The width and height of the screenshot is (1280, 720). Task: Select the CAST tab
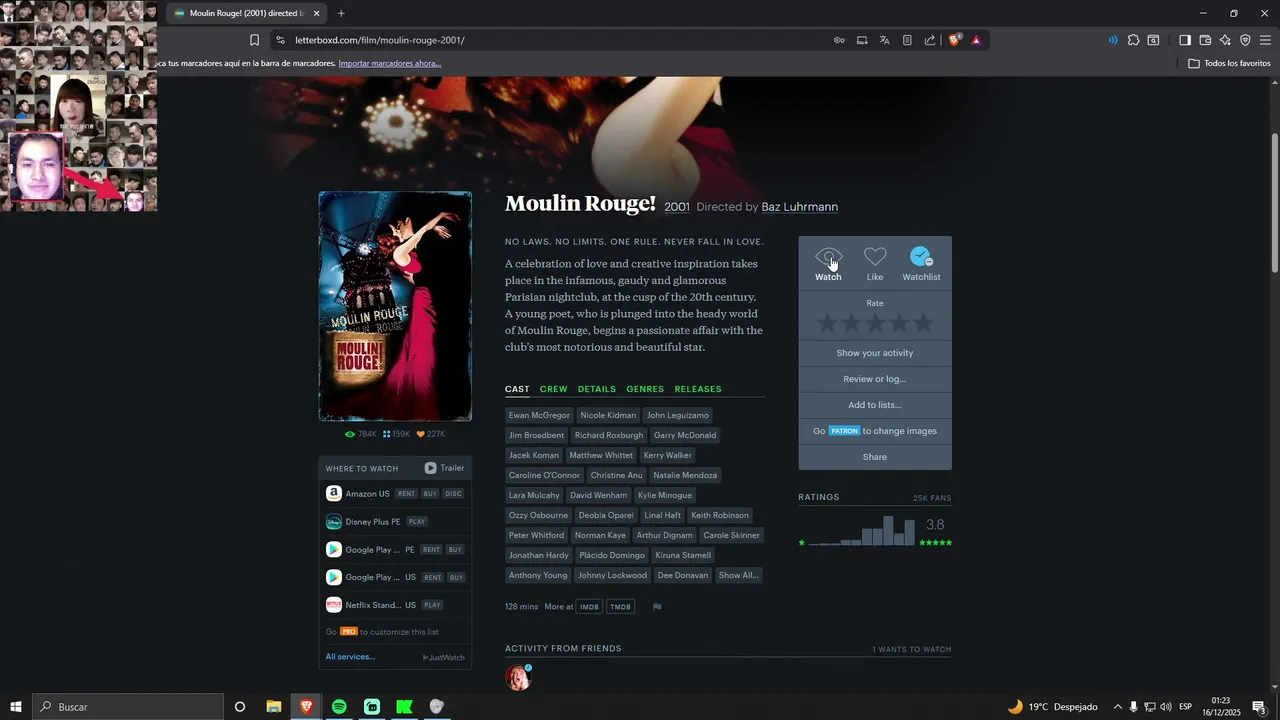click(517, 389)
